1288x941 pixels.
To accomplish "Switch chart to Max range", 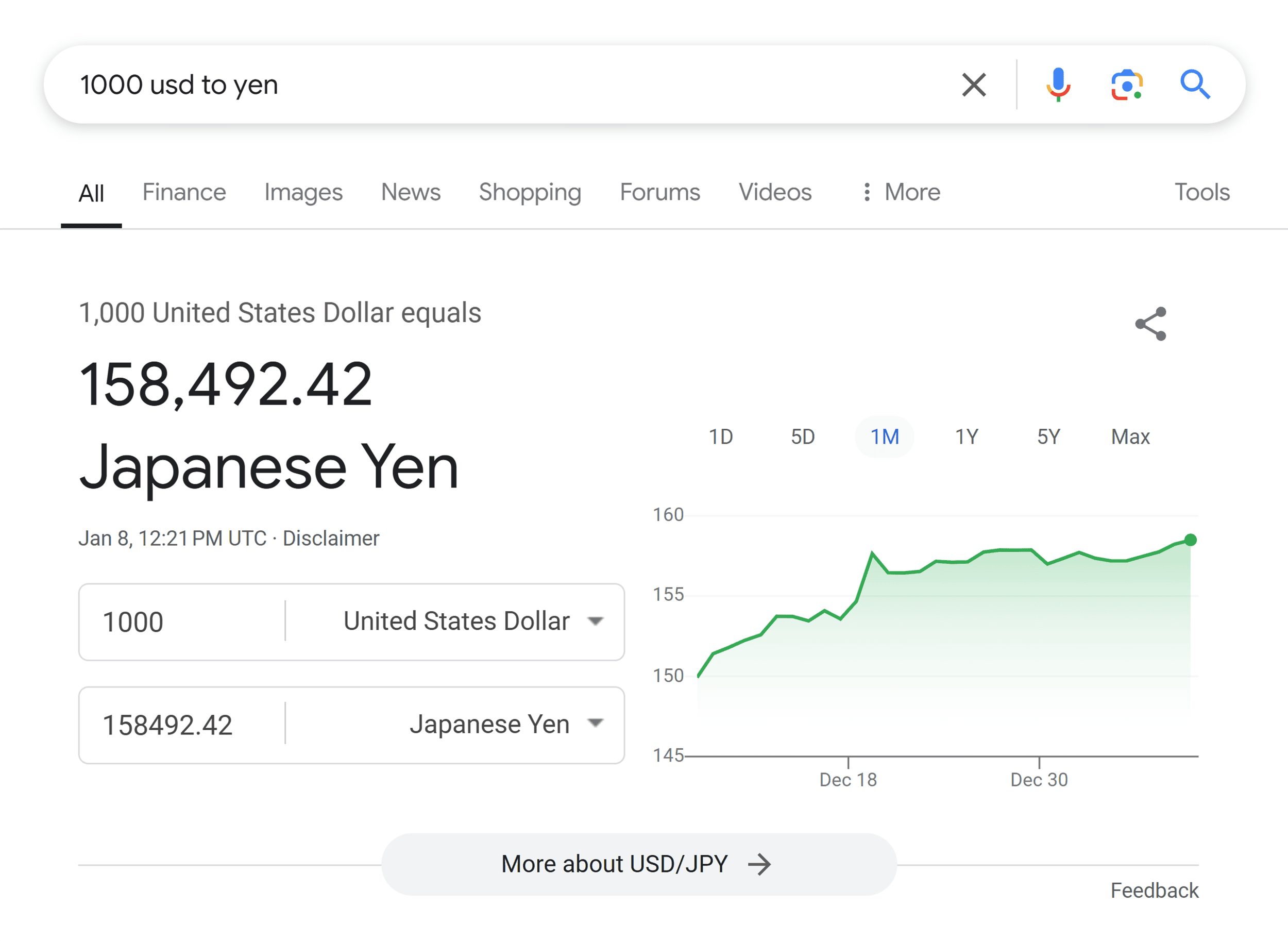I will (1130, 437).
